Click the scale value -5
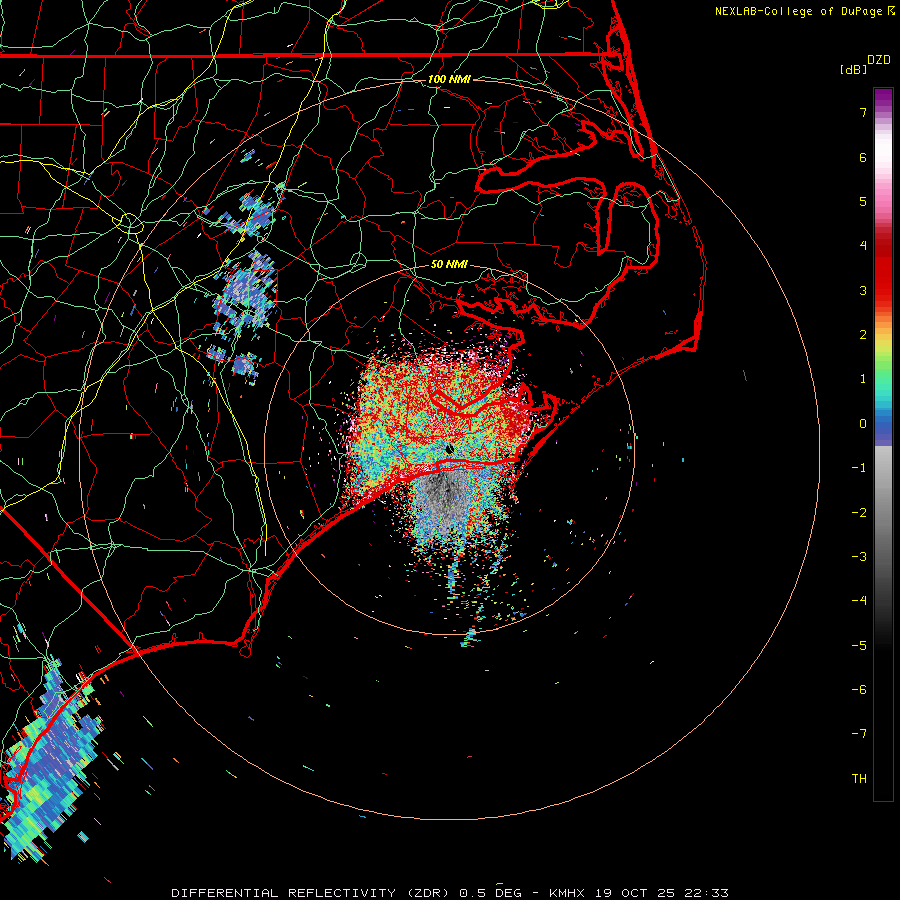The image size is (900, 900). (859, 646)
